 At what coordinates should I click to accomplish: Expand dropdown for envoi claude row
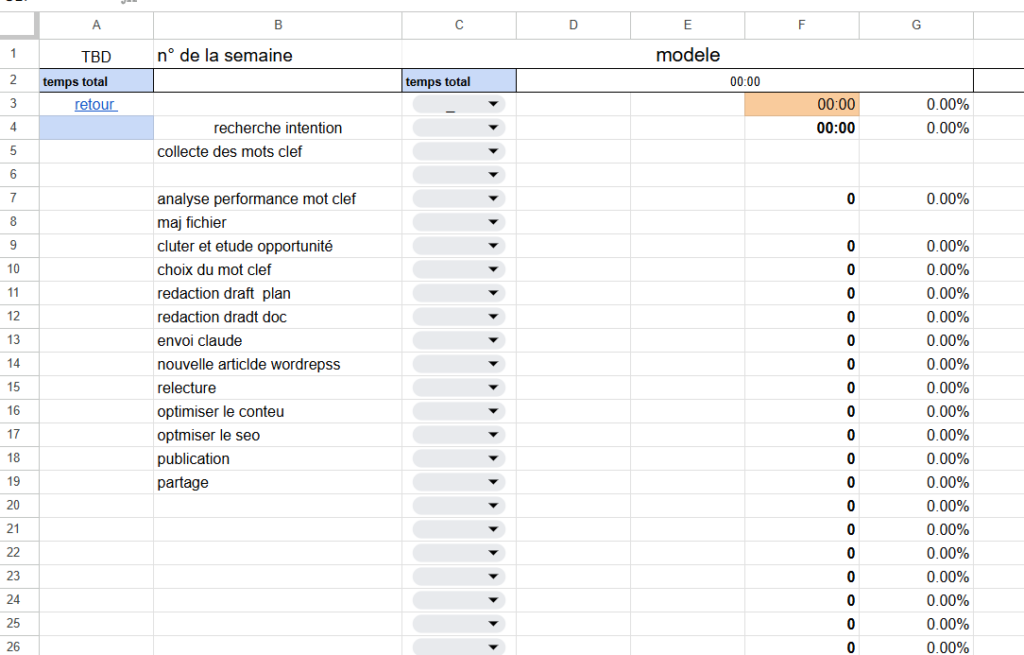tap(458, 341)
